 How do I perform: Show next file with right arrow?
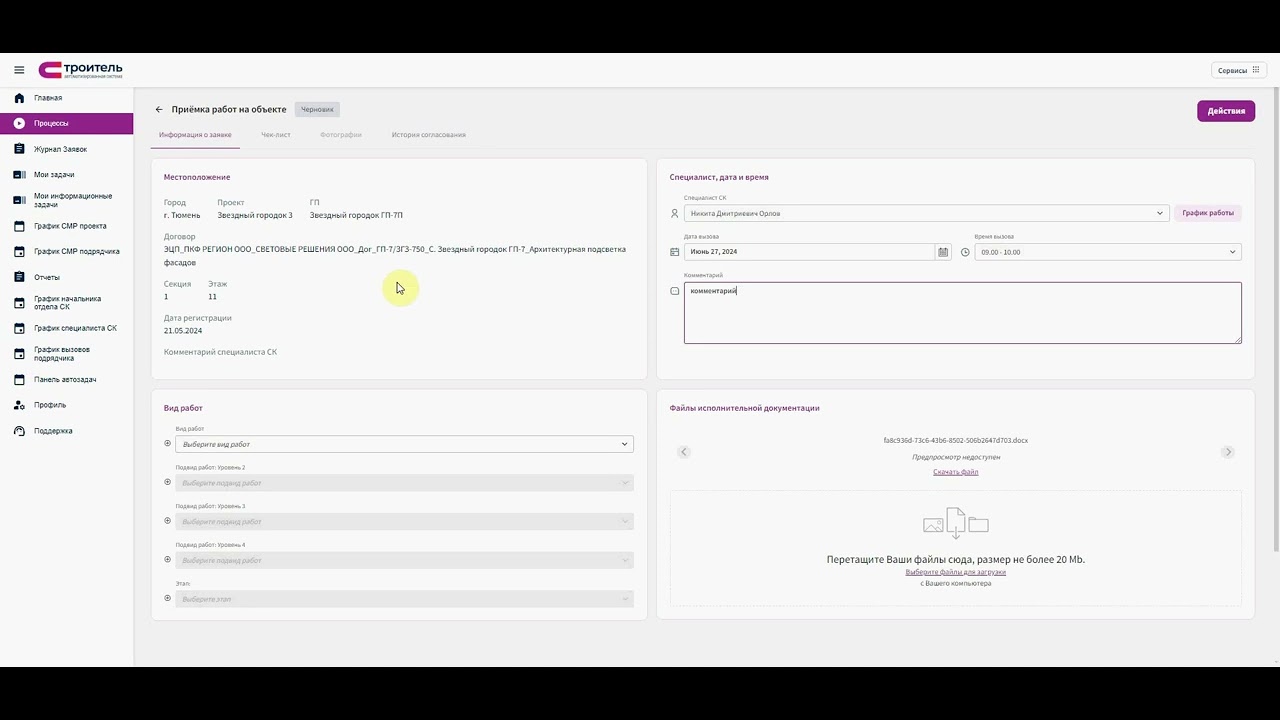[1228, 452]
